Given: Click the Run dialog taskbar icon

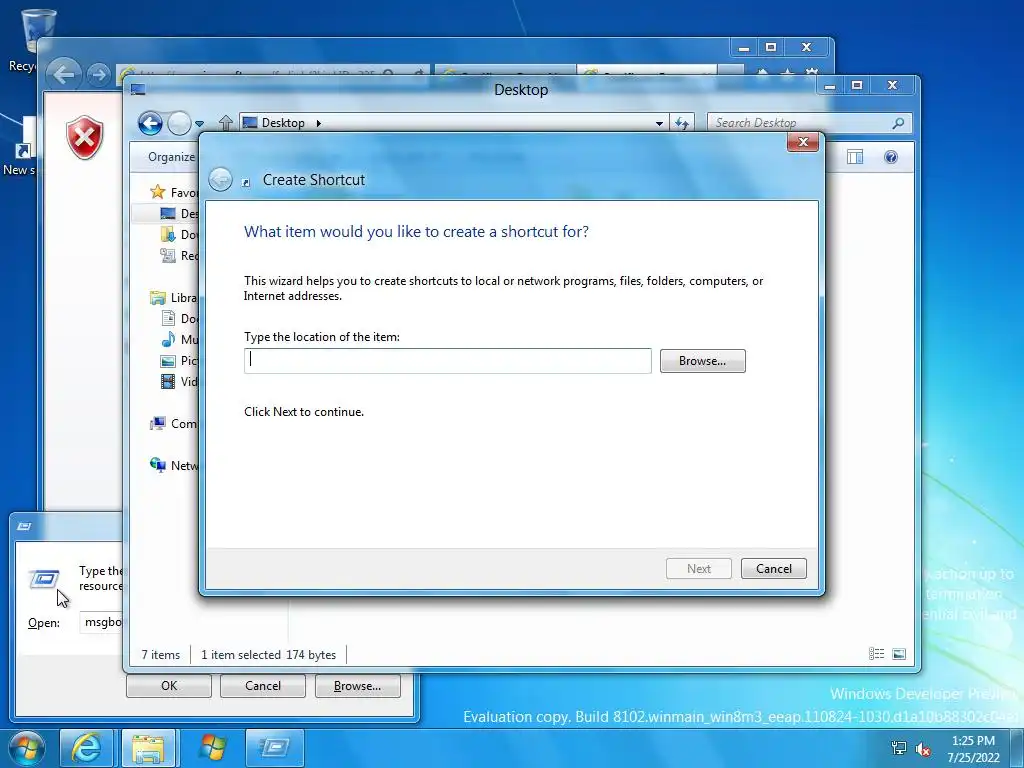Looking at the screenshot, I should tap(274, 748).
